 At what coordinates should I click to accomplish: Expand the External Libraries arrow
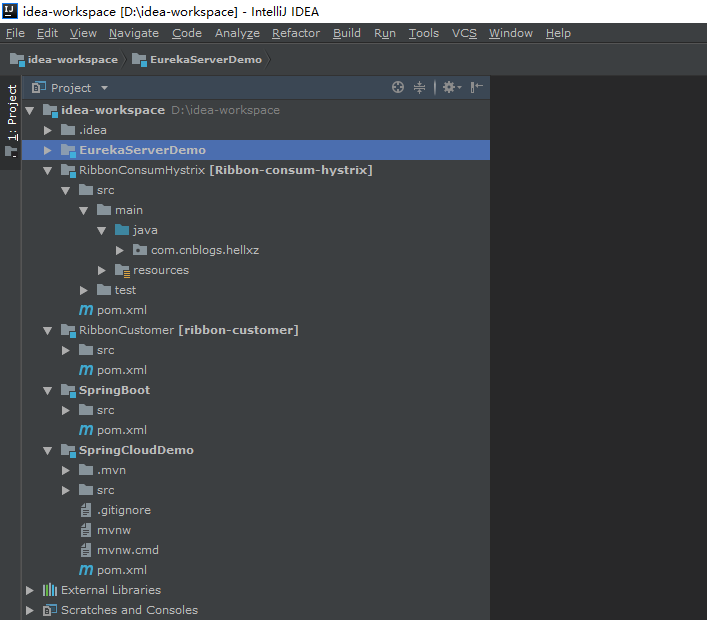click(x=30, y=590)
